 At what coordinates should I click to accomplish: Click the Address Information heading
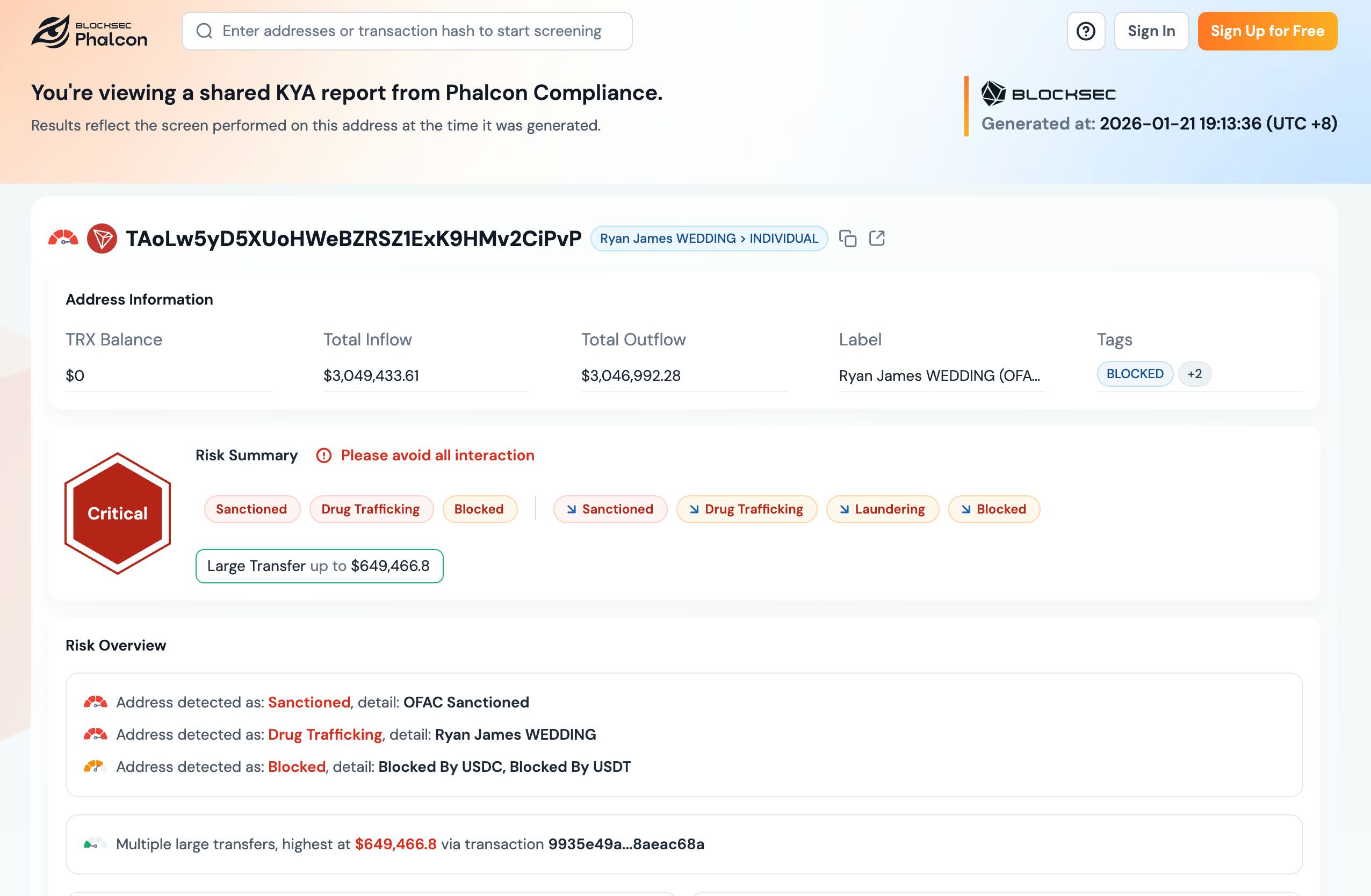pos(139,299)
